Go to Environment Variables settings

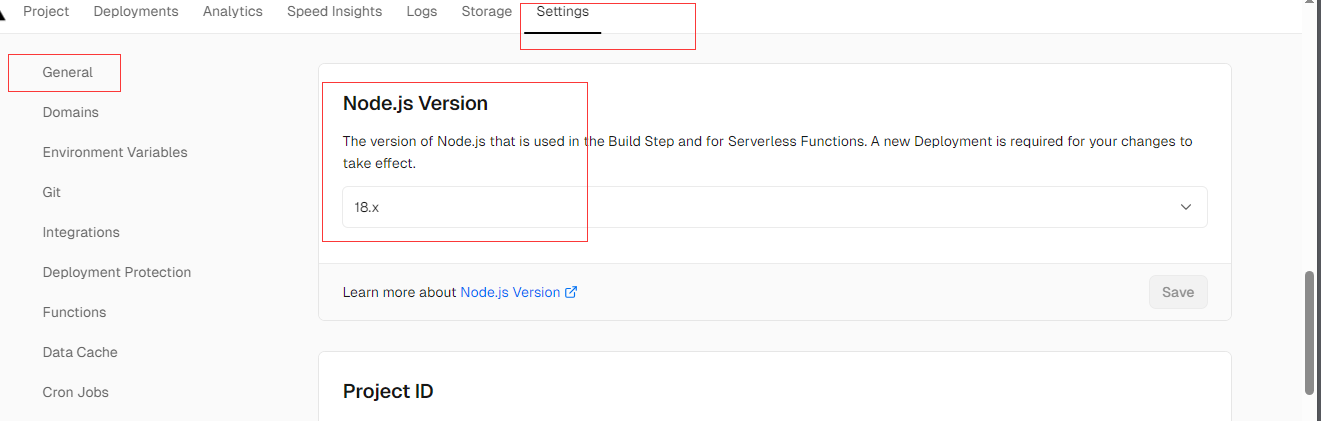point(115,152)
